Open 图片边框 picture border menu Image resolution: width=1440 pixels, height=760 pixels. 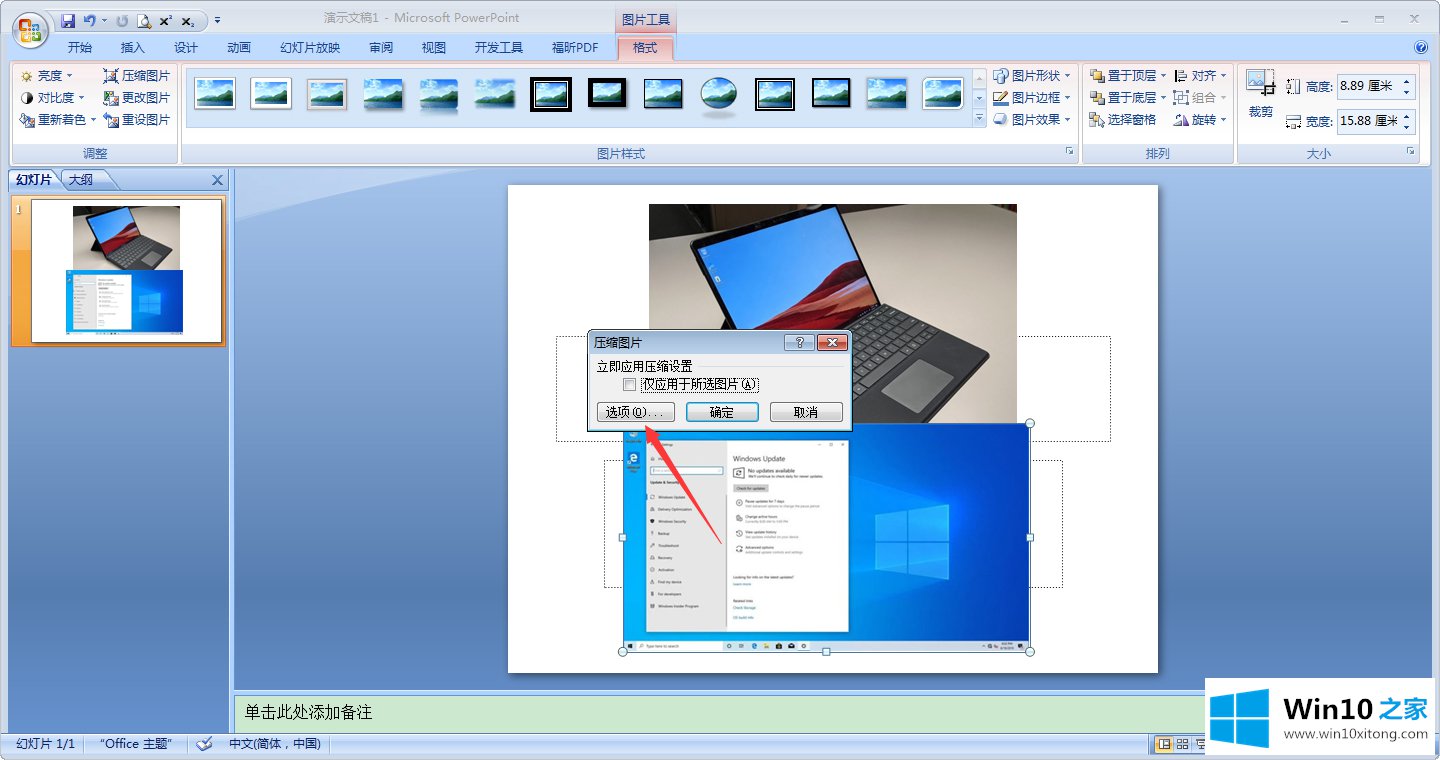(x=1031, y=98)
